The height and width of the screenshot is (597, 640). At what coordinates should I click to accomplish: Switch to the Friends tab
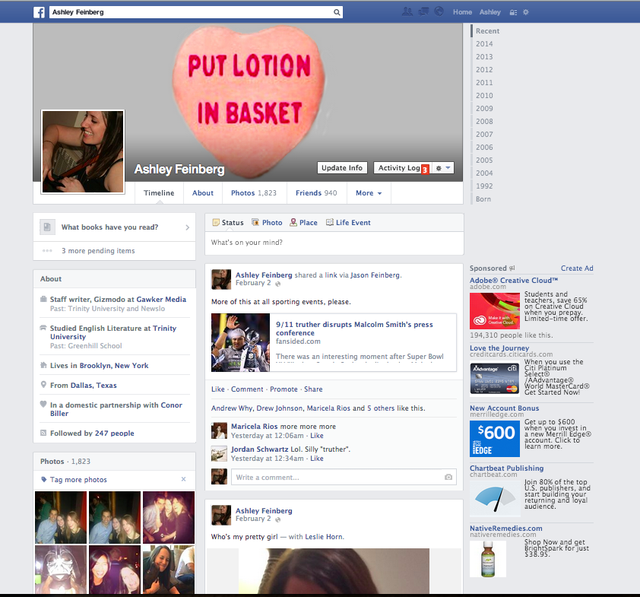click(315, 193)
